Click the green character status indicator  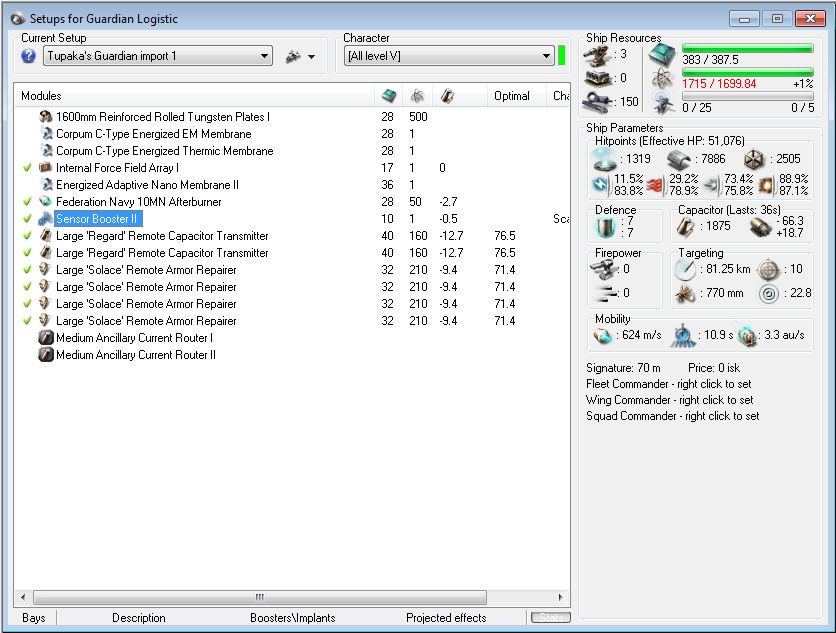click(561, 56)
